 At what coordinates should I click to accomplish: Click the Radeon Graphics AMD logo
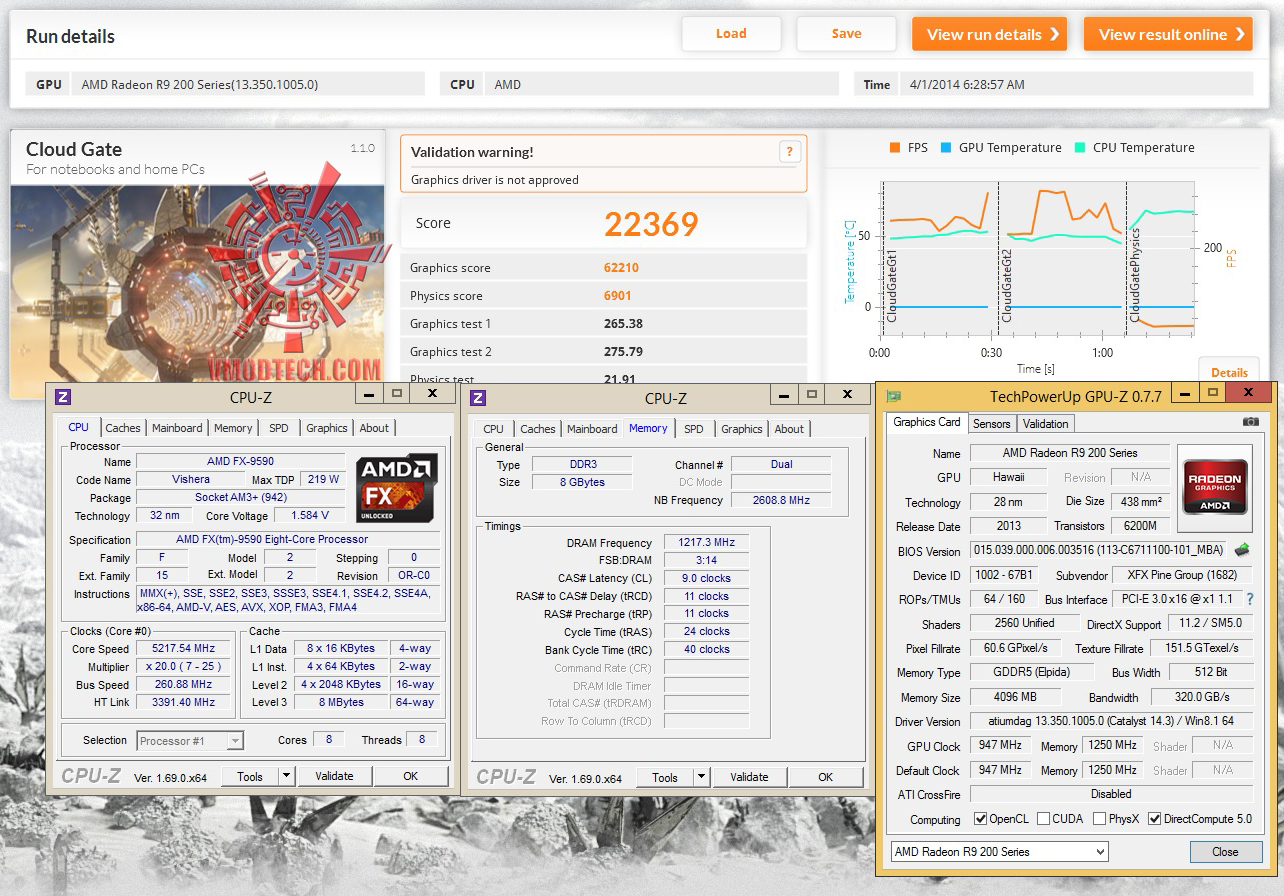pyautogui.click(x=1215, y=487)
